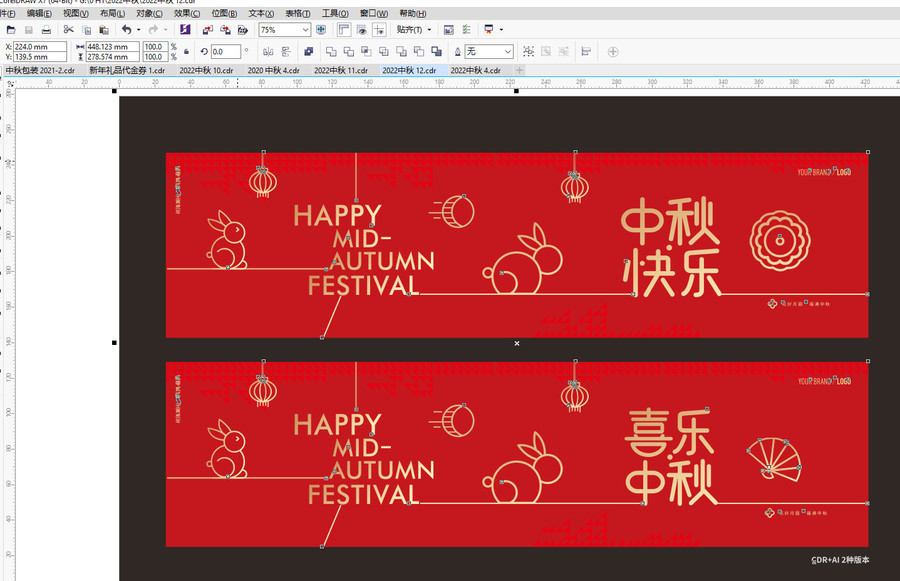
Task: Open the 位图(B) menu
Action: (224, 13)
